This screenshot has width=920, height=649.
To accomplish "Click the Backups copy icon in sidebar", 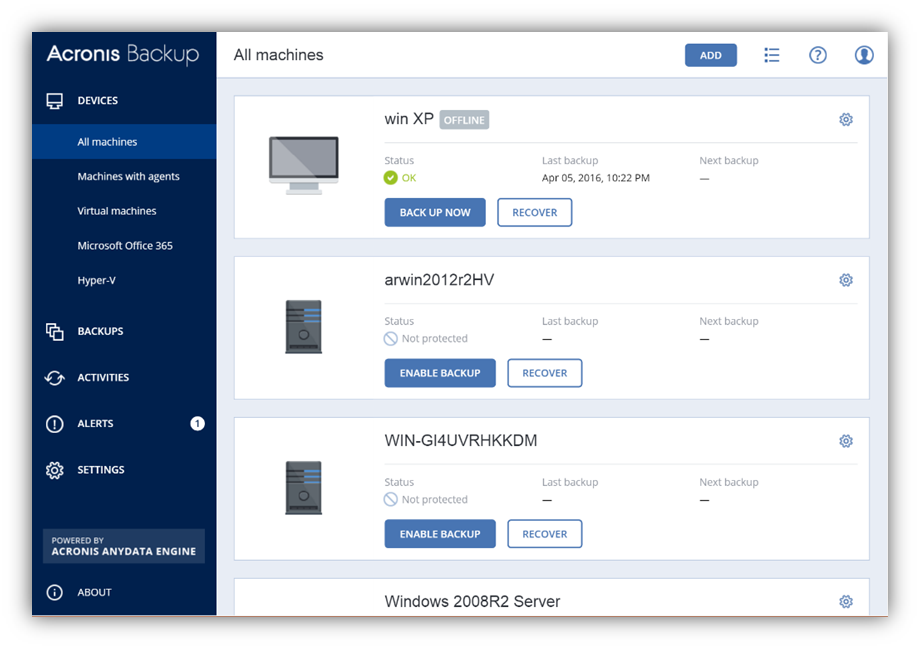I will pyautogui.click(x=55, y=332).
